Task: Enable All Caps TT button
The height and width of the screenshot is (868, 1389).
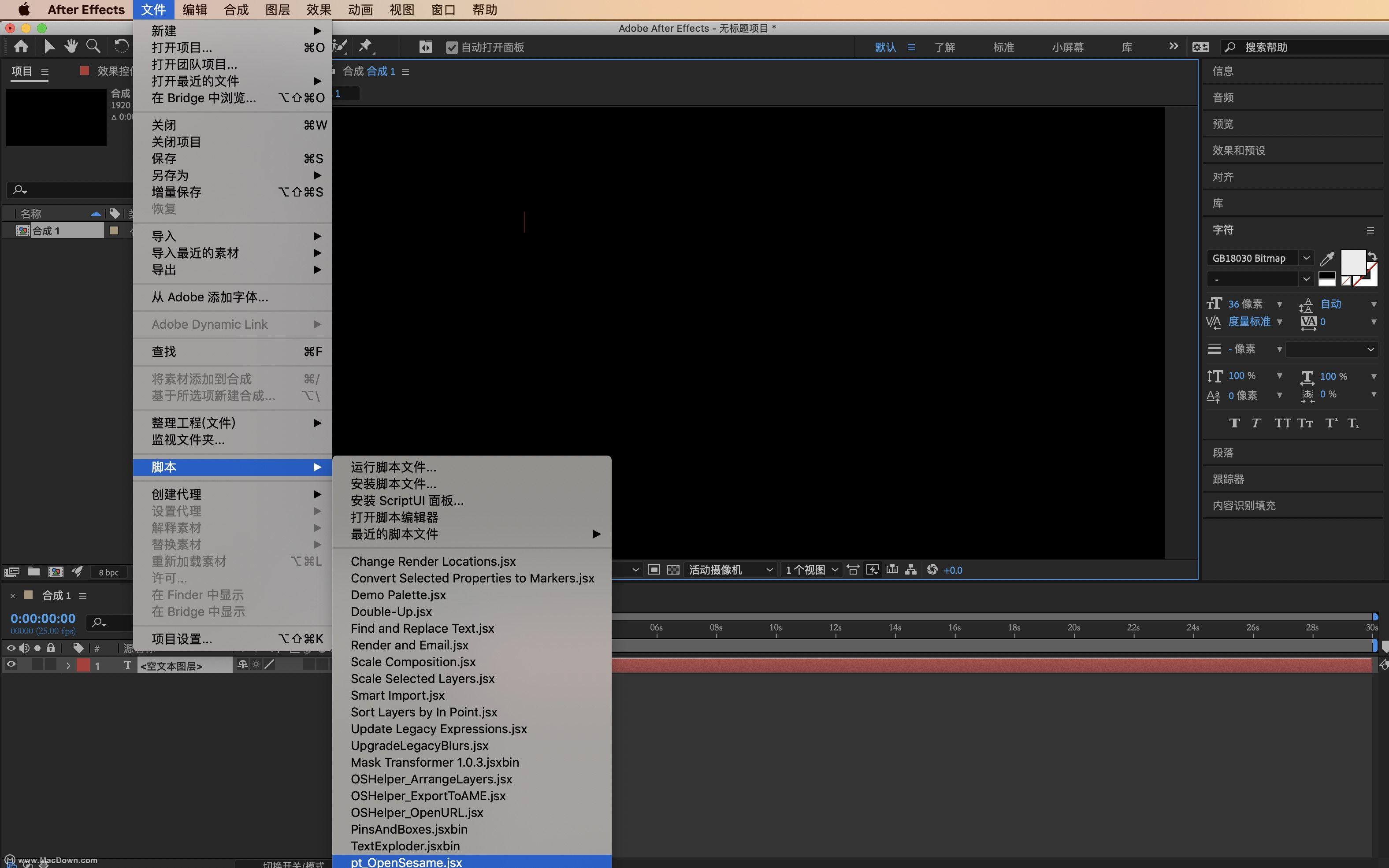Action: [1282, 423]
